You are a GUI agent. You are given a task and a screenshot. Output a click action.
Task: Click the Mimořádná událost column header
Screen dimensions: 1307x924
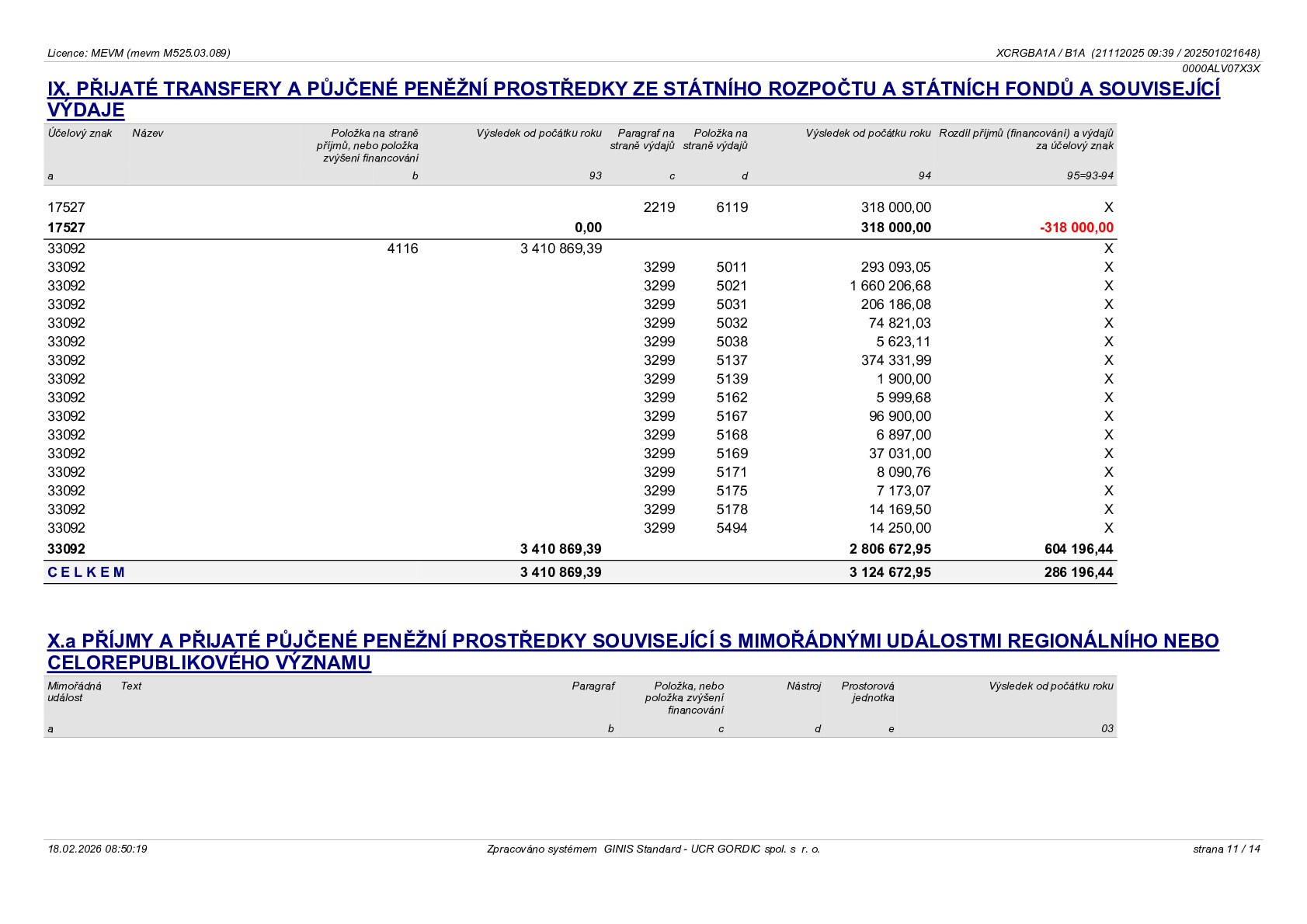[75, 691]
